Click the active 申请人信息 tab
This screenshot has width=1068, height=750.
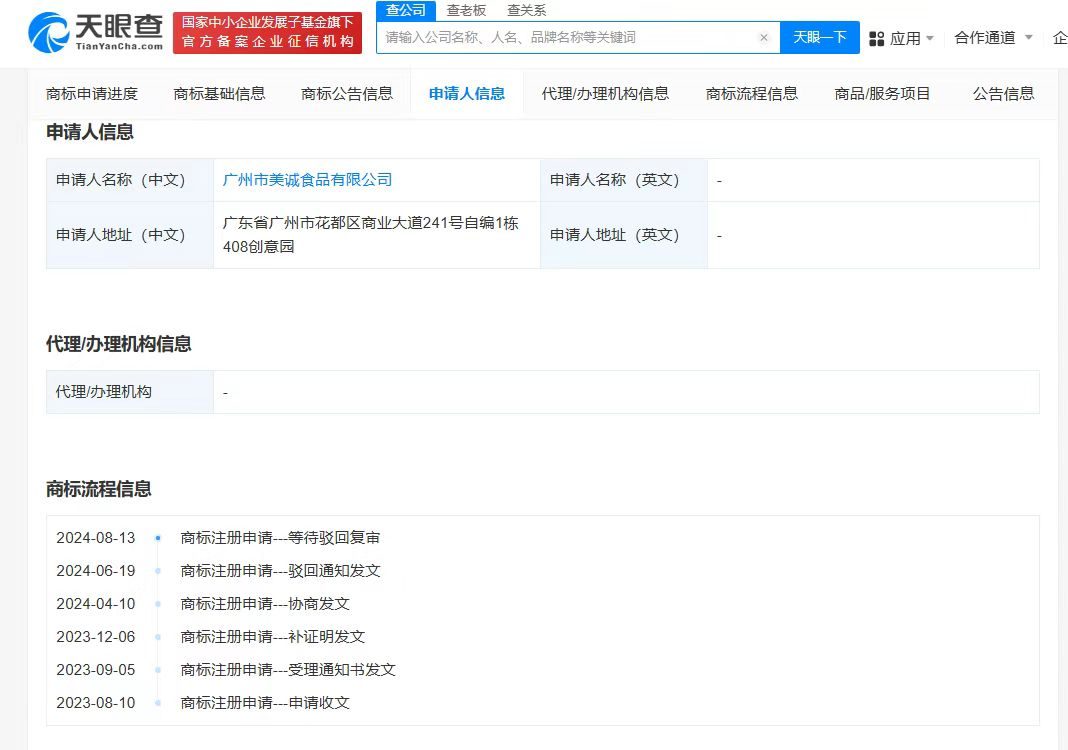click(466, 93)
